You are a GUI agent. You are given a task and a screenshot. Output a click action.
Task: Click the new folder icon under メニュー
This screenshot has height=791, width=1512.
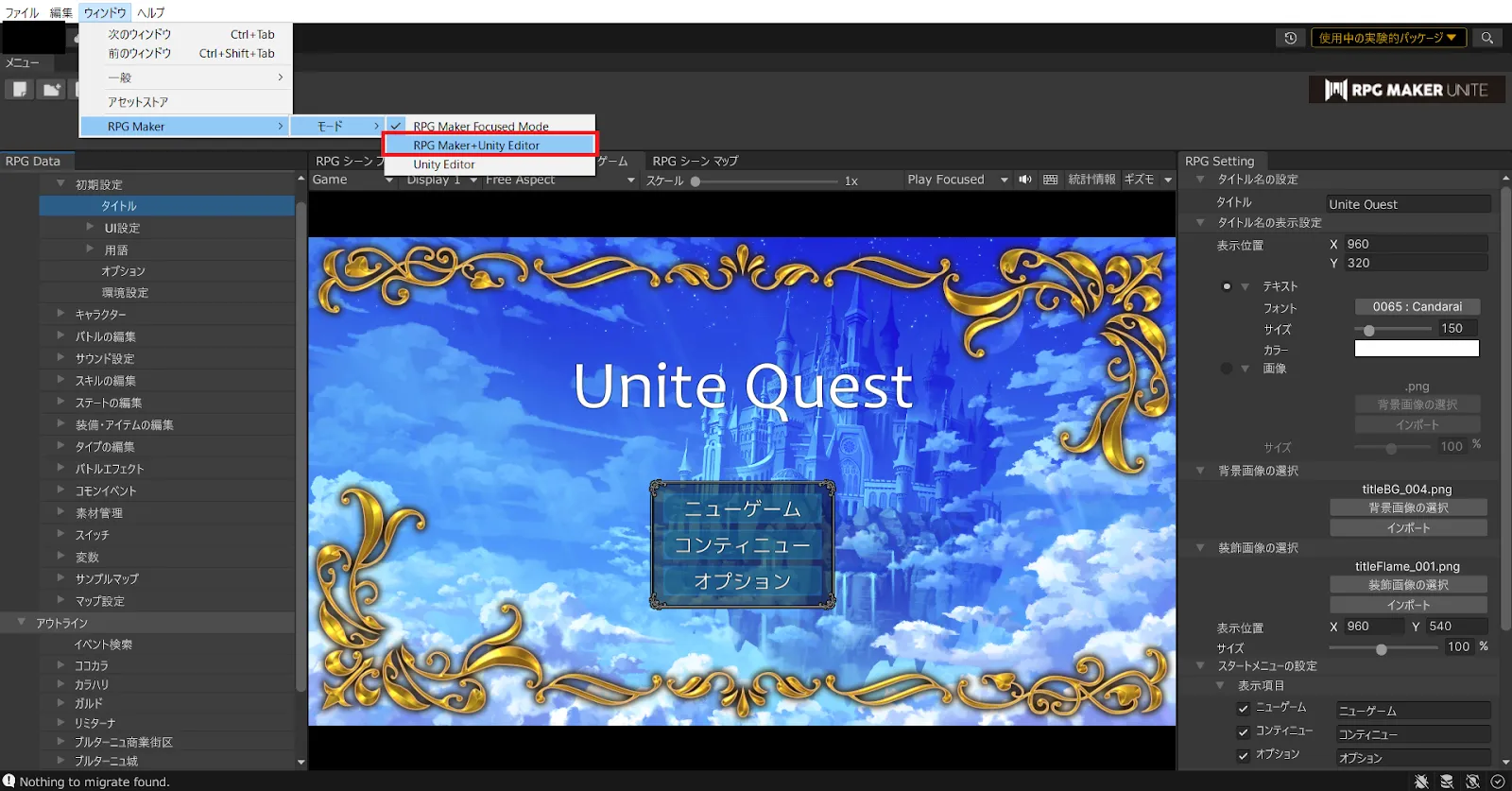[x=52, y=90]
